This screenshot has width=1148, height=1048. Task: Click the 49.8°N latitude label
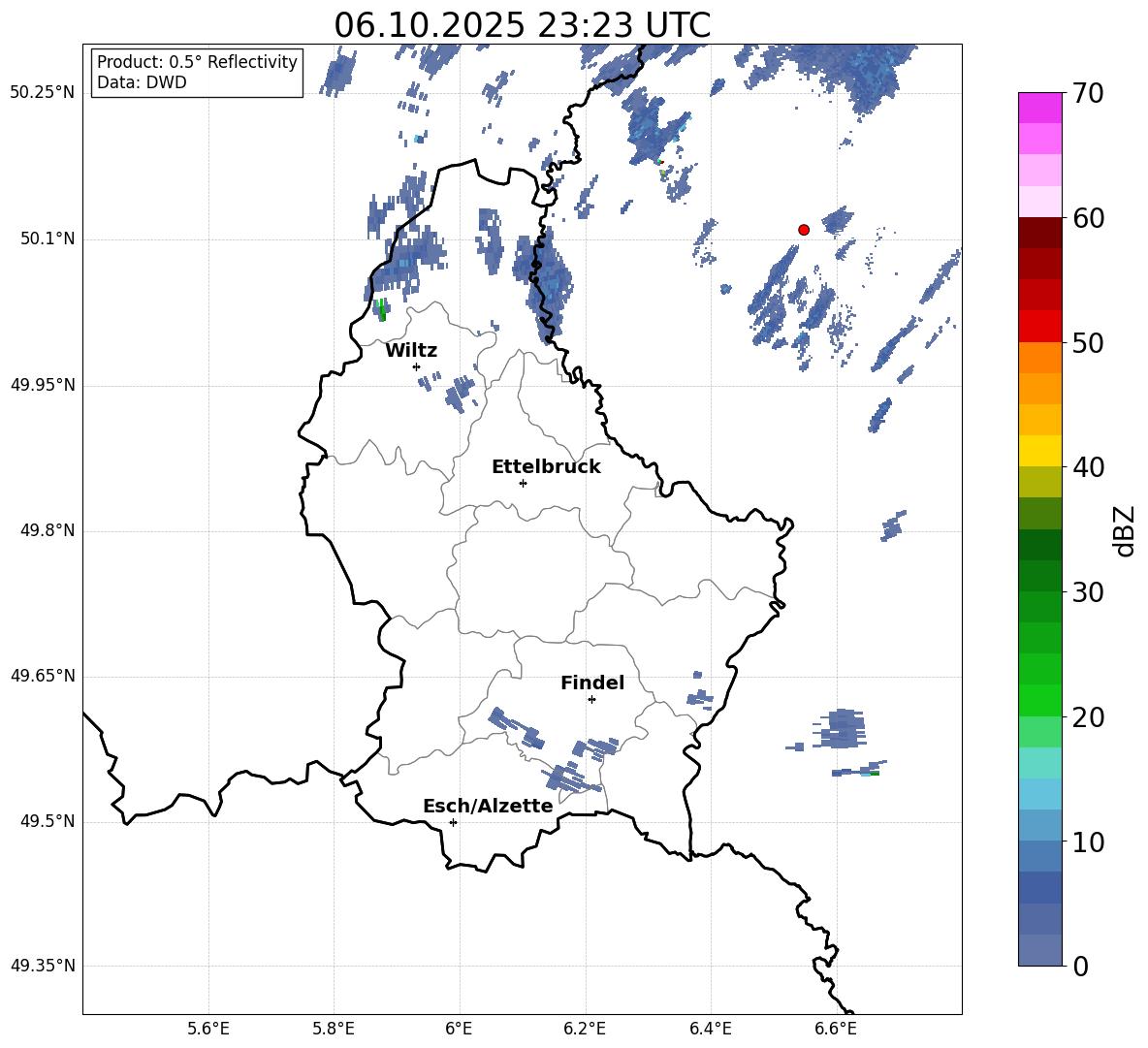48,530
